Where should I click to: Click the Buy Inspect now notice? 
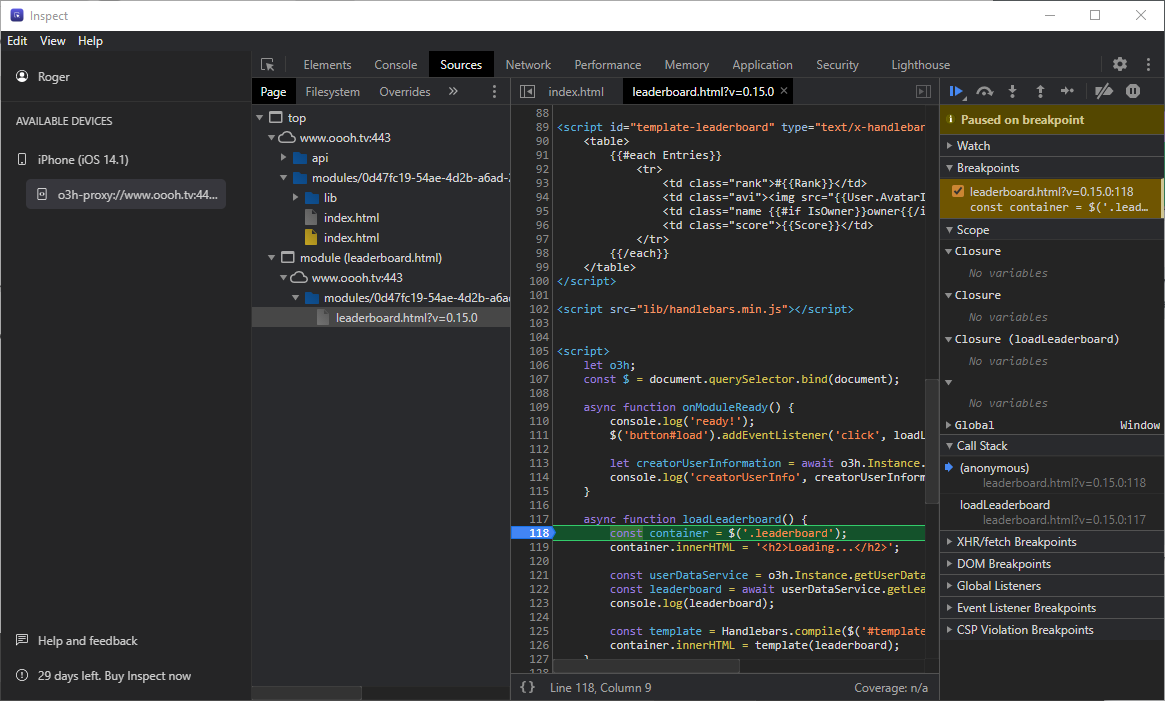(x=114, y=676)
